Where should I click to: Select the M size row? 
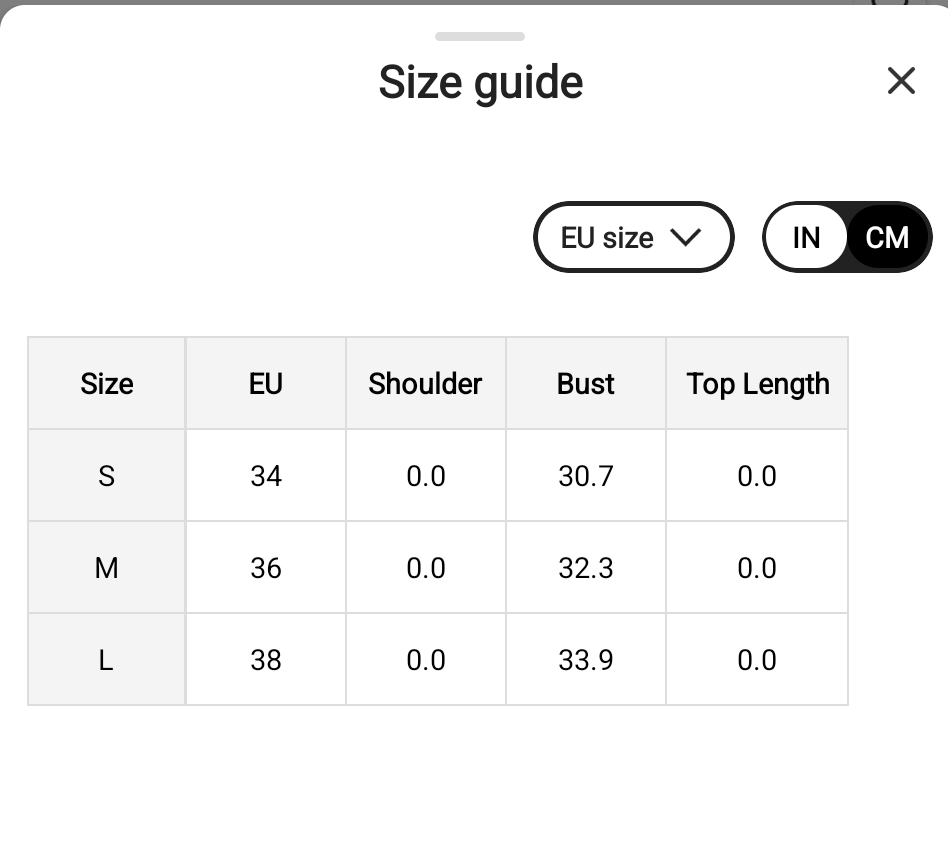(x=106, y=567)
